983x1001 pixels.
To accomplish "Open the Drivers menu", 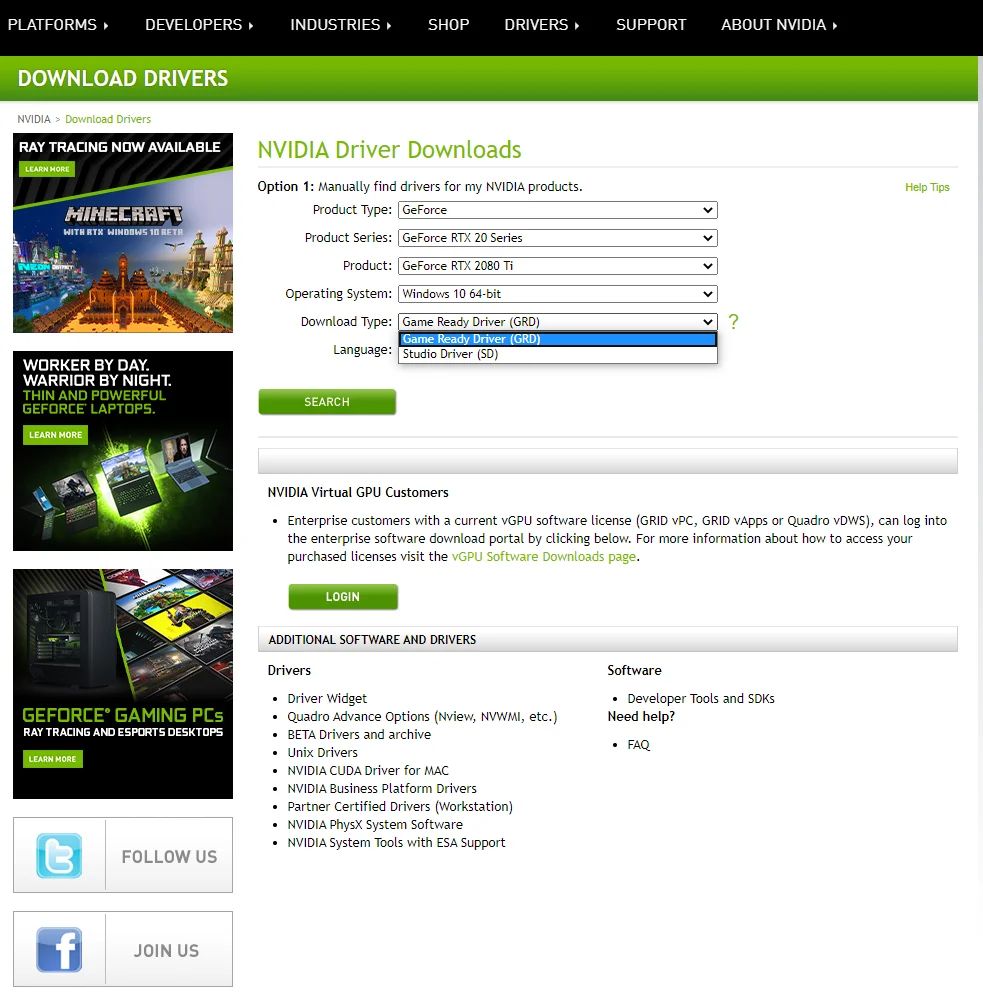I will [x=542, y=25].
